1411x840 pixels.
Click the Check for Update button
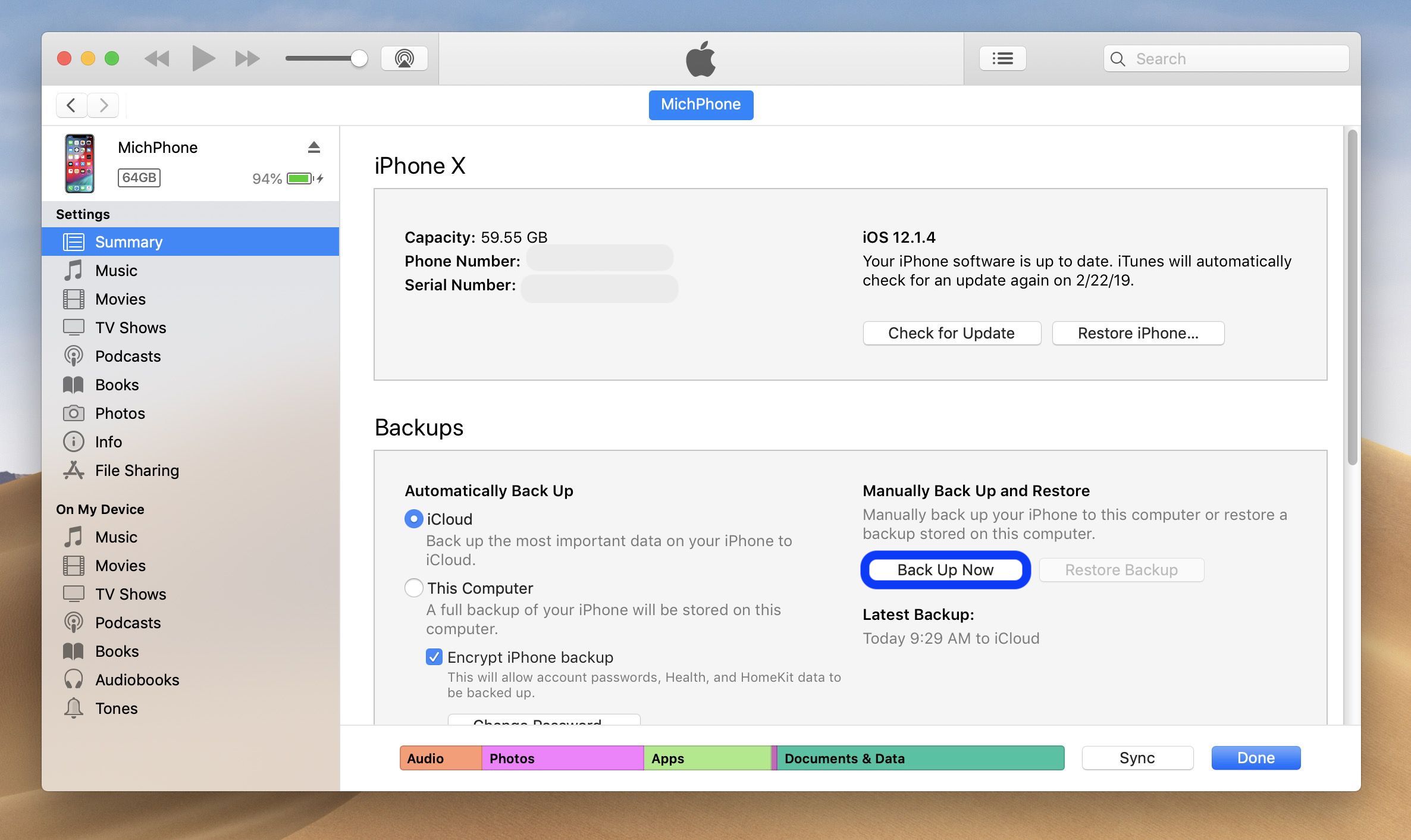[951, 332]
